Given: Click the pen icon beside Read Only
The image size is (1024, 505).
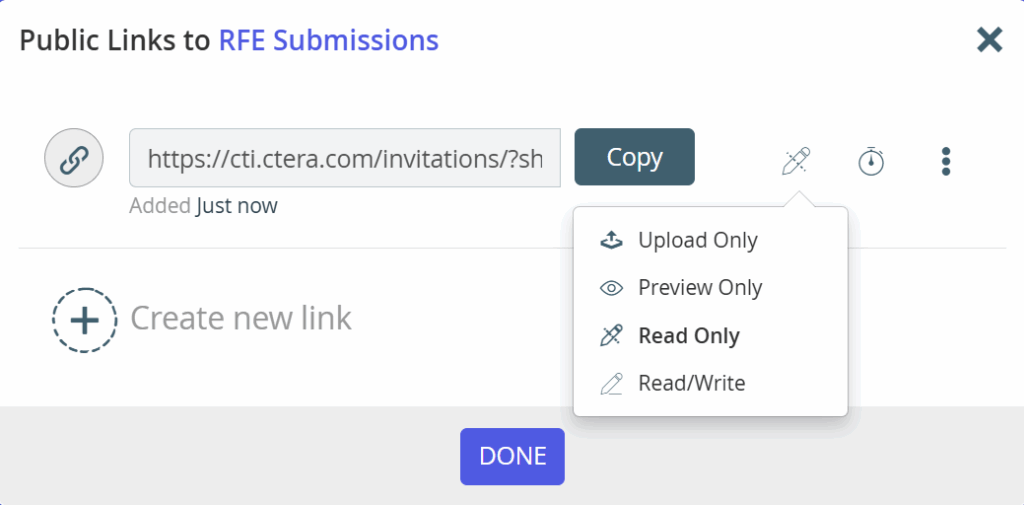Looking at the screenshot, I should (x=611, y=336).
